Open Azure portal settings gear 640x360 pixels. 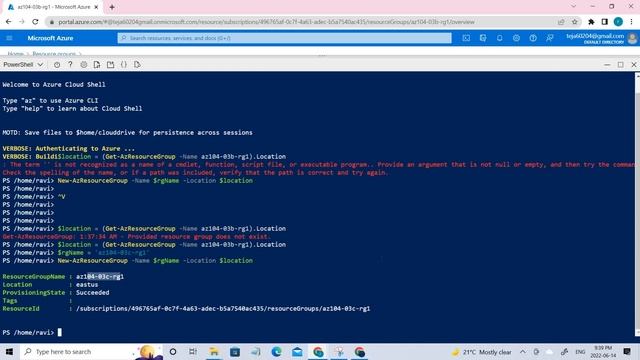click(x=516, y=38)
